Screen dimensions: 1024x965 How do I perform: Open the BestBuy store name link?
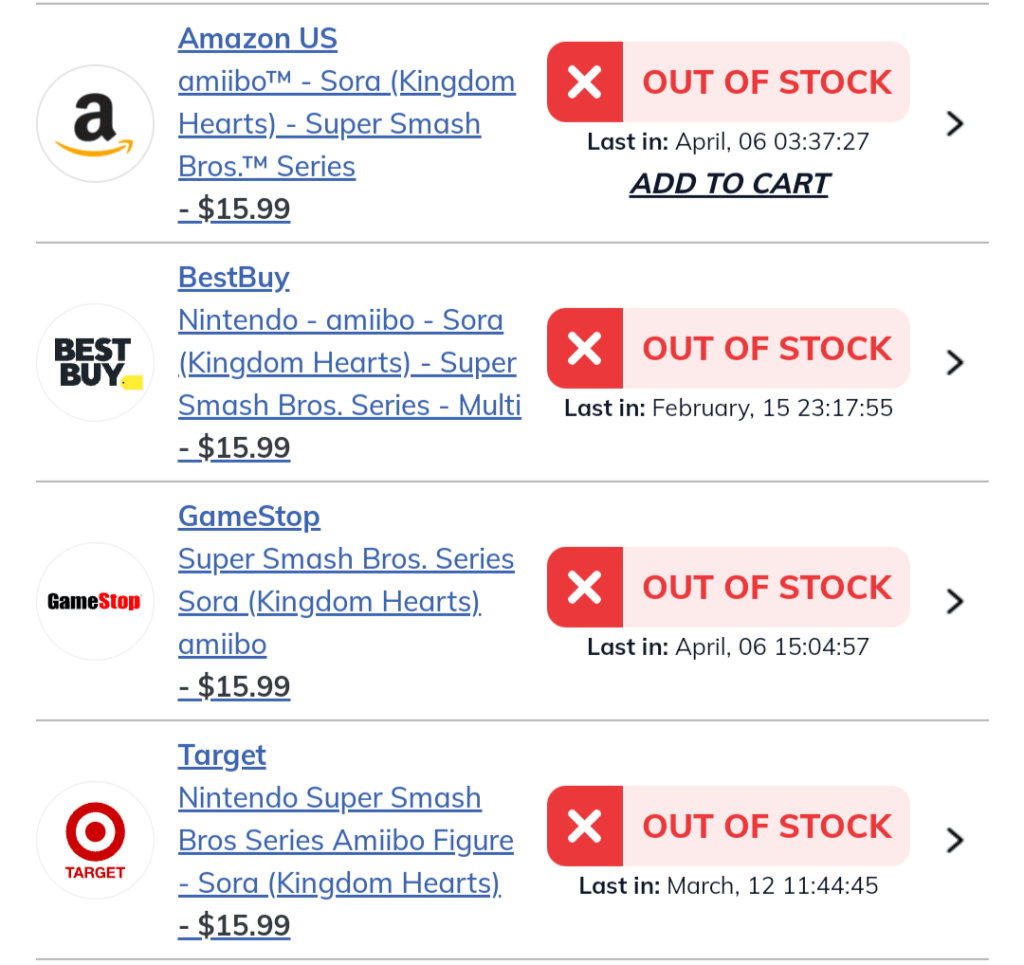point(233,277)
